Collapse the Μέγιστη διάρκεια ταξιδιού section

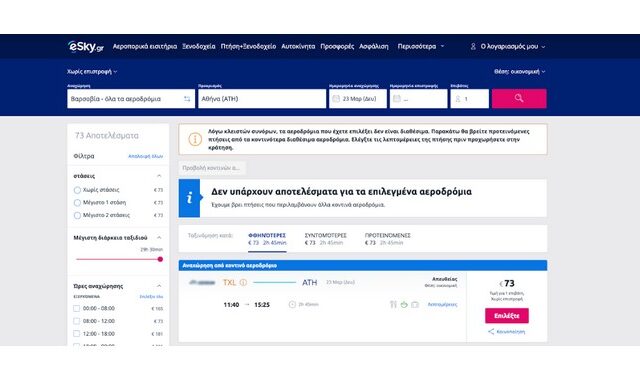pyautogui.click(x=159, y=238)
